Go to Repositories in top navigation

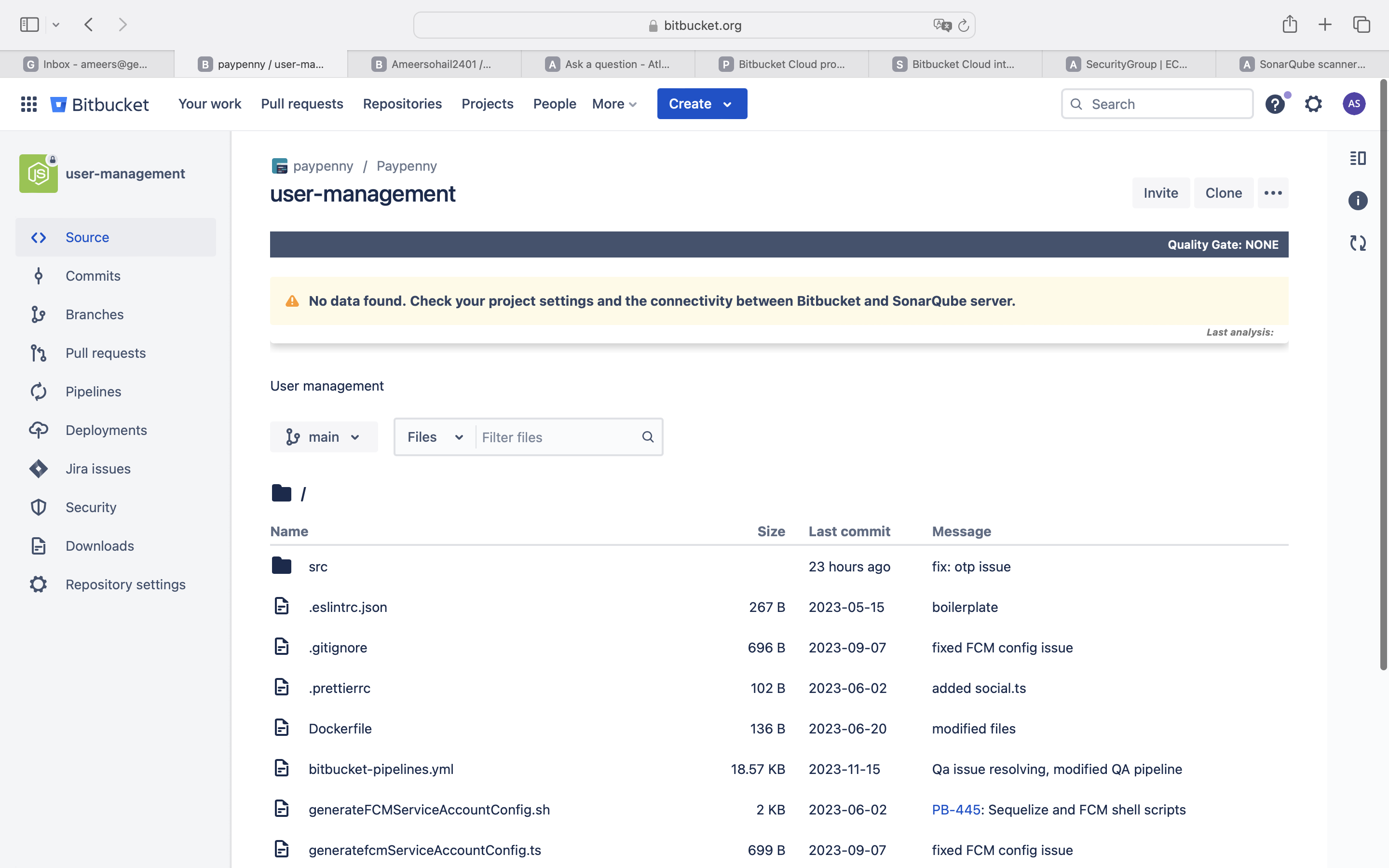pyautogui.click(x=402, y=104)
